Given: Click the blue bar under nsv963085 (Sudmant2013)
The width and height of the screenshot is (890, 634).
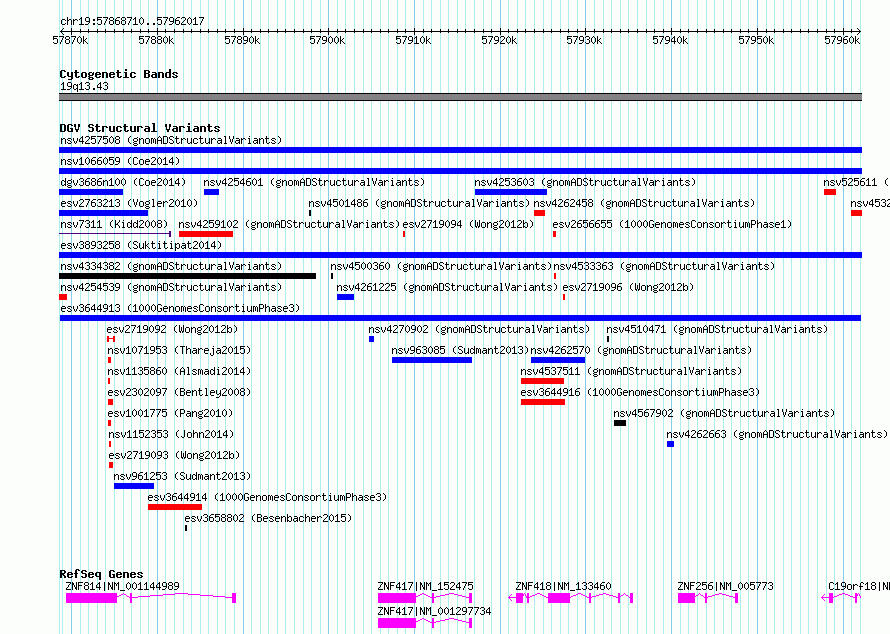Looking at the screenshot, I should point(431,360).
